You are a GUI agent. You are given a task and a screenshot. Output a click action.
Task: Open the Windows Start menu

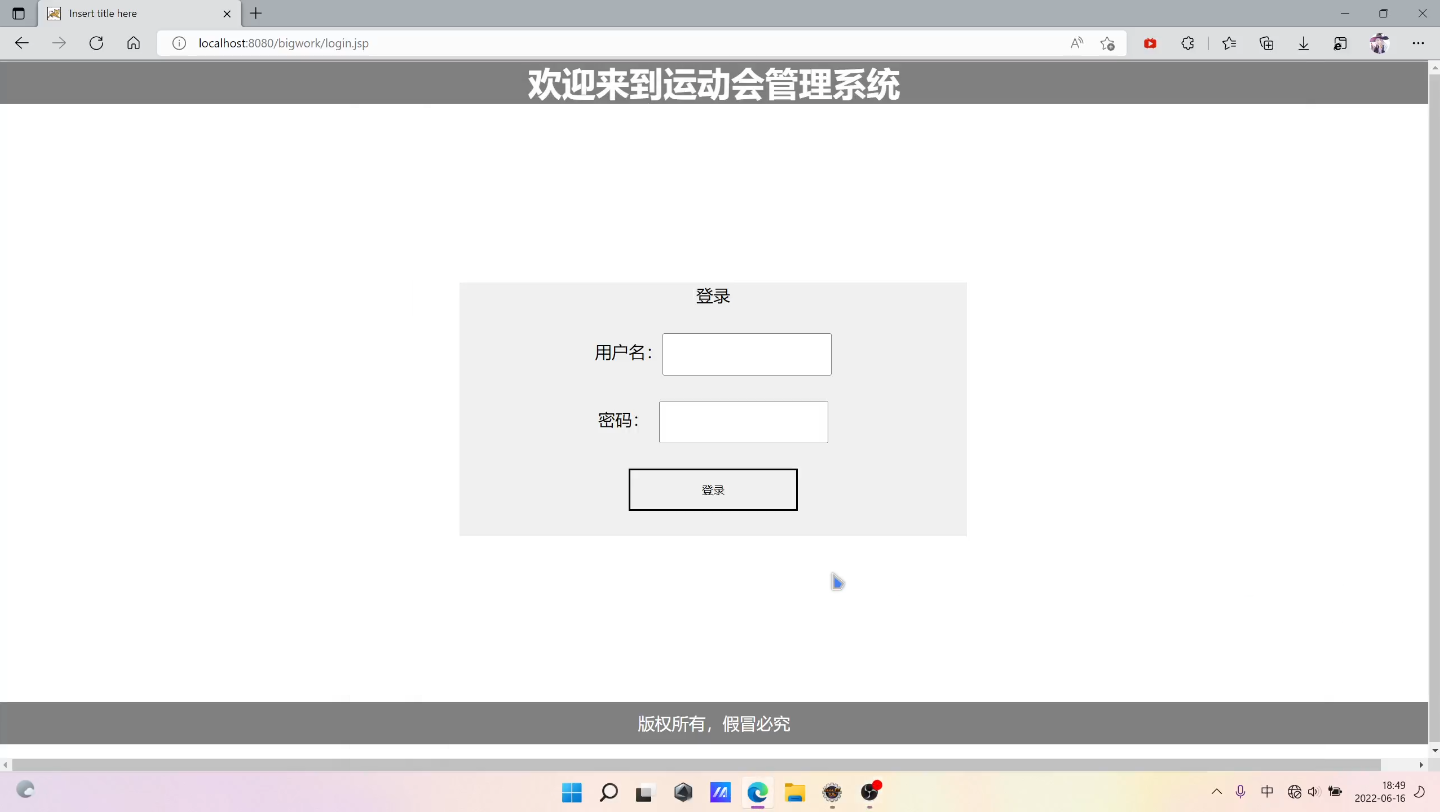[572, 792]
